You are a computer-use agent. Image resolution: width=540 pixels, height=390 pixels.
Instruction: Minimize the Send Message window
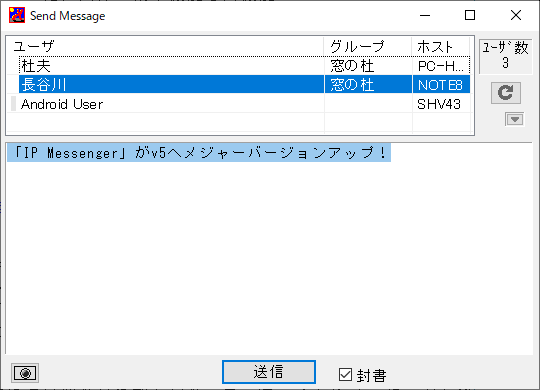tap(425, 15)
